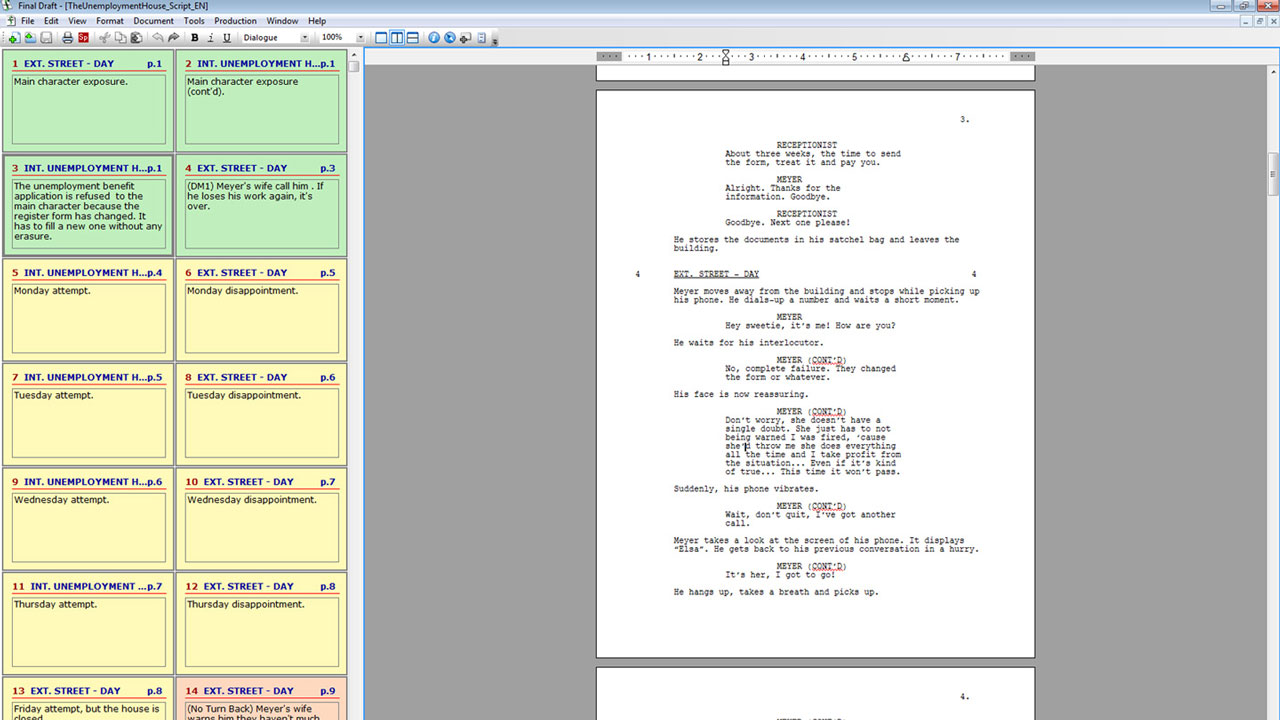Select scene card 5 Monday attempt
Screen dimensions: 1280x720
[x=88, y=310]
